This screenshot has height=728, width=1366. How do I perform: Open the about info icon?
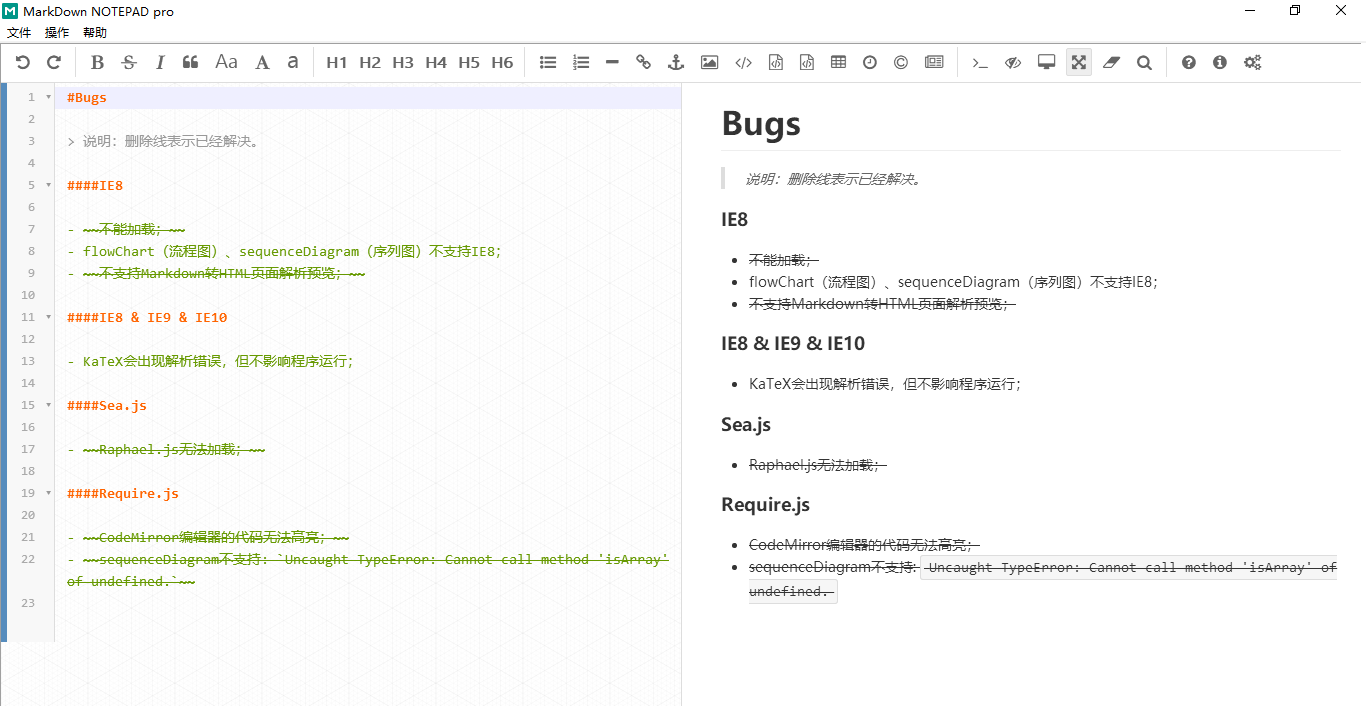point(1219,62)
